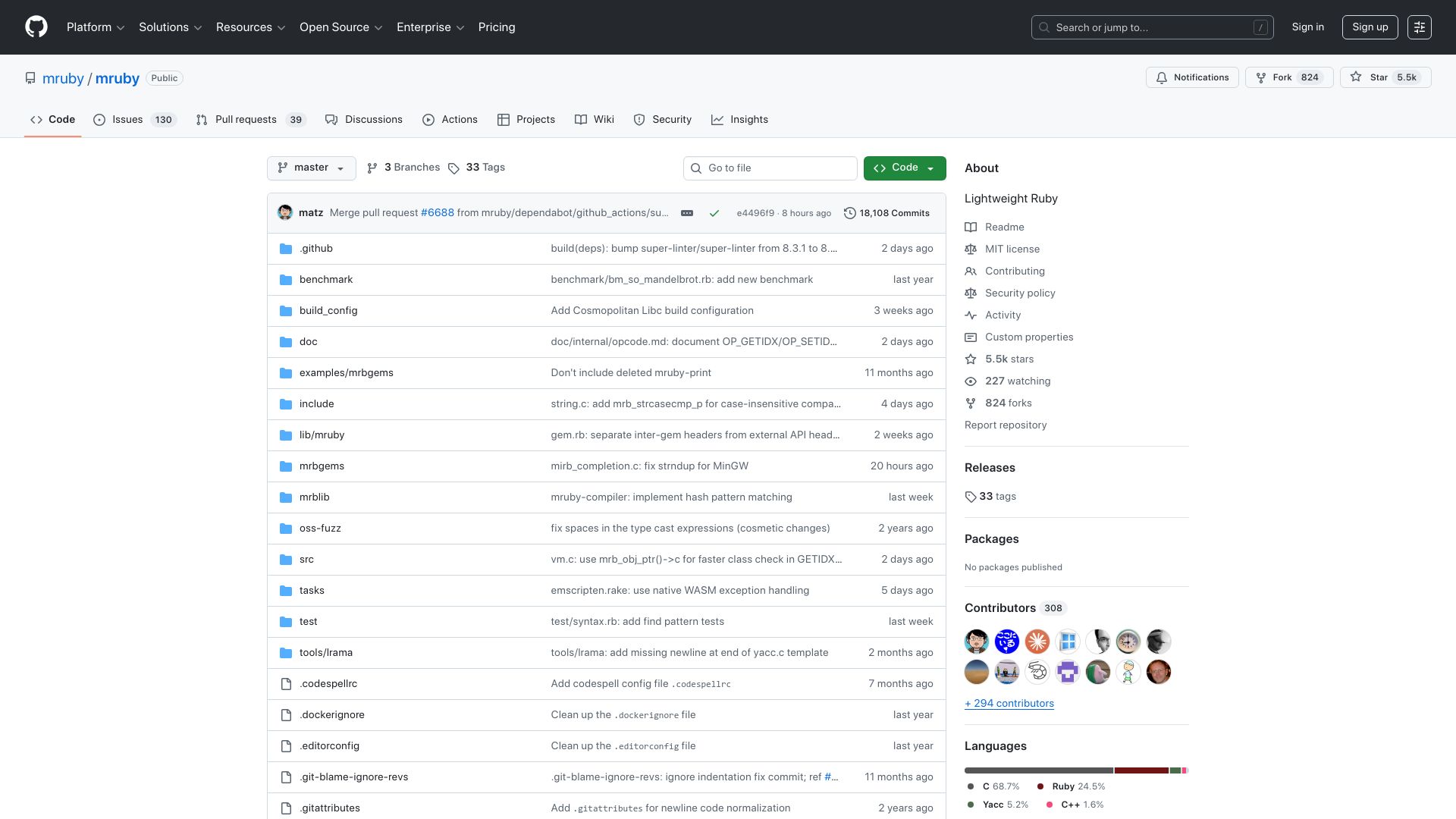Open the mrbgems folder
1456x819 pixels.
pyautogui.click(x=322, y=466)
